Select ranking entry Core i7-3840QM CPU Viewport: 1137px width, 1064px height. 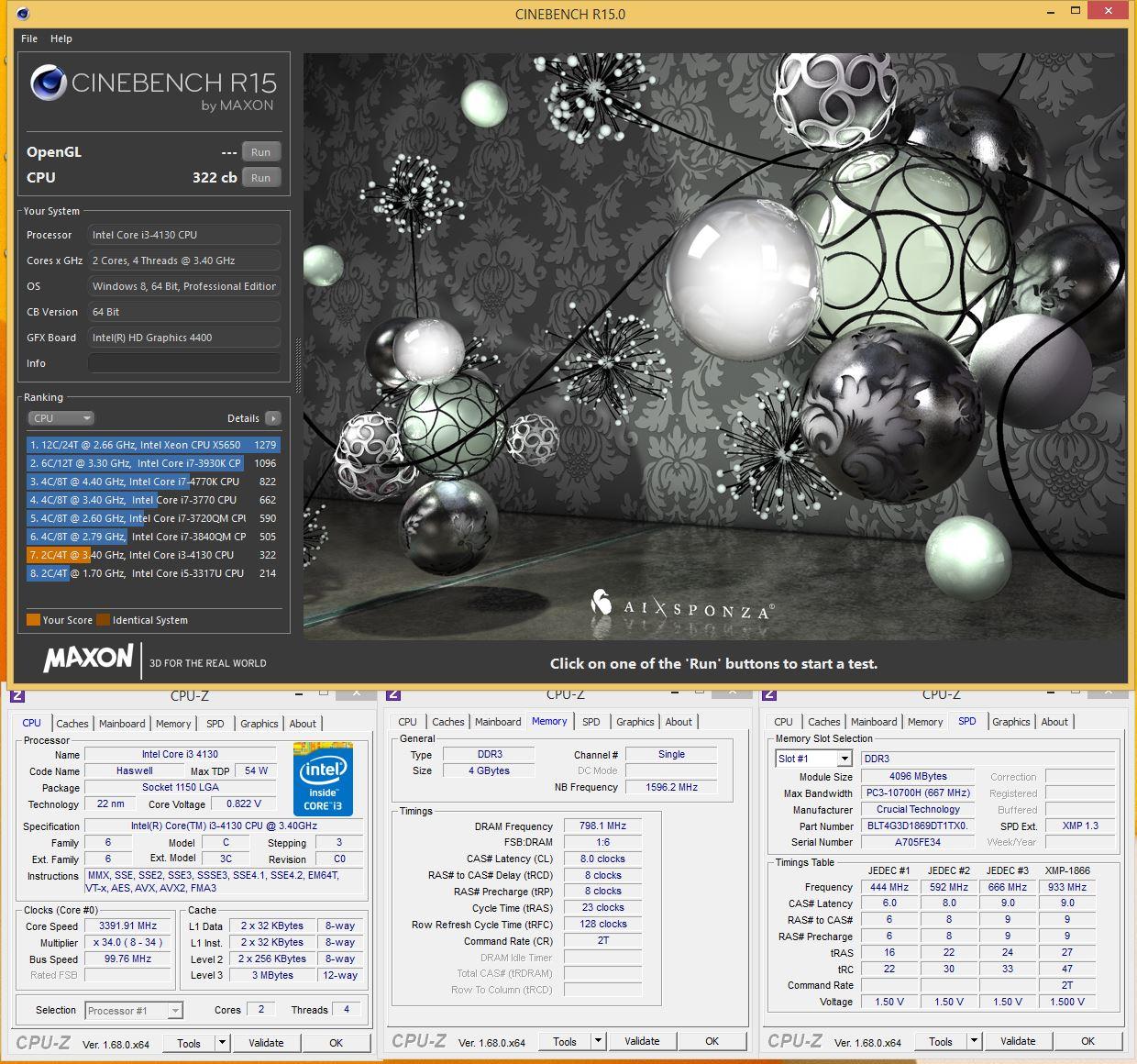(x=153, y=537)
